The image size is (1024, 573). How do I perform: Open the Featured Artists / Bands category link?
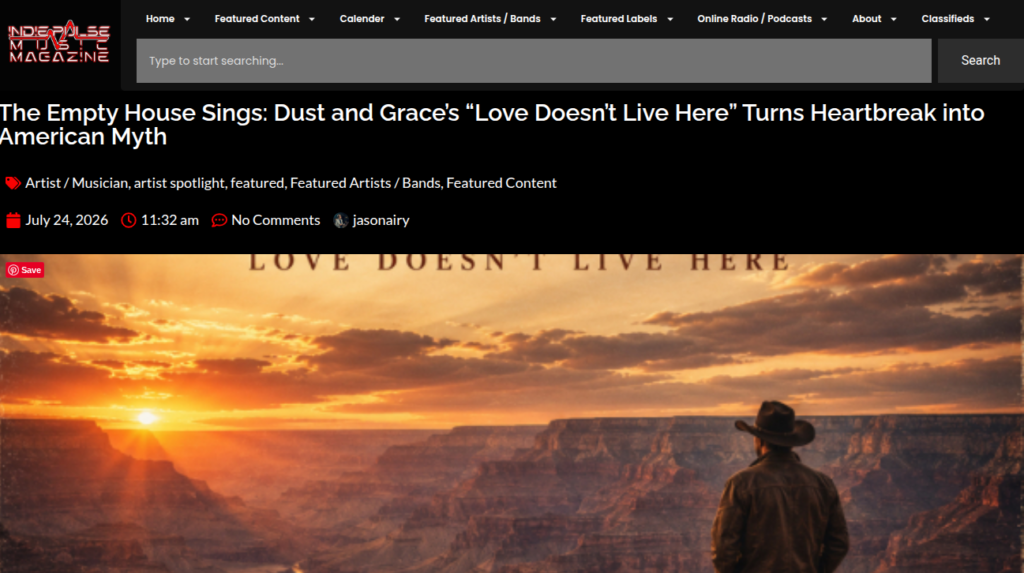point(365,183)
